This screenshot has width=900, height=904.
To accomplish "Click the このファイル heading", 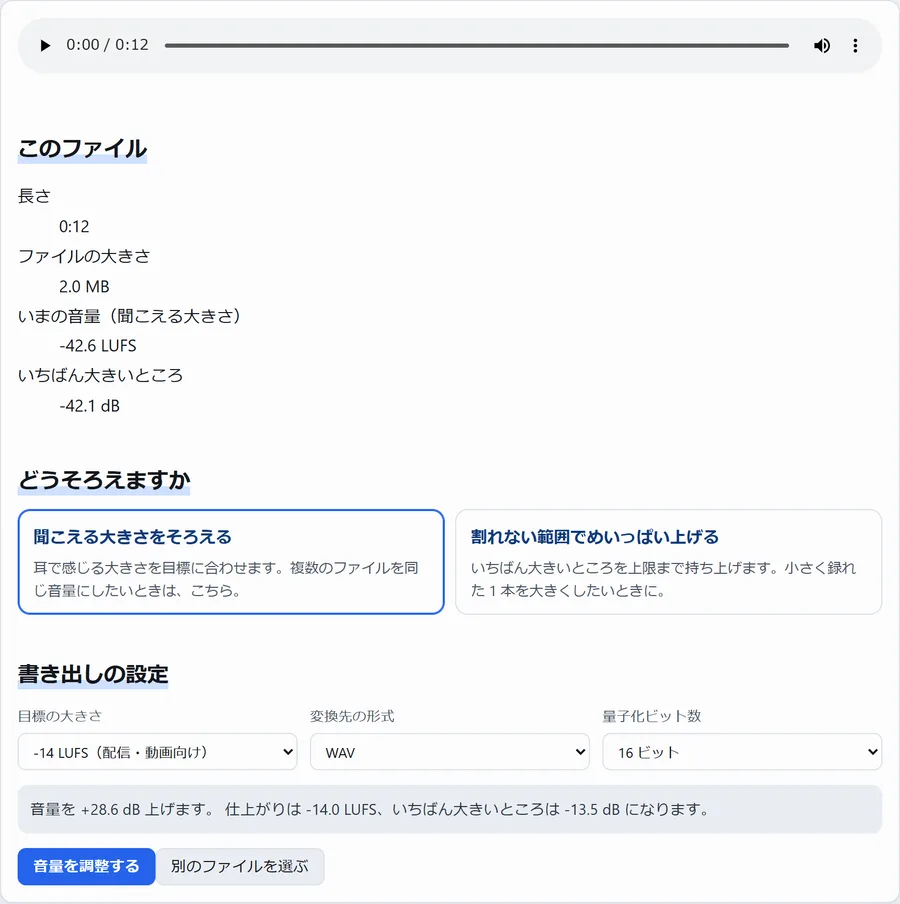I will tap(82, 149).
